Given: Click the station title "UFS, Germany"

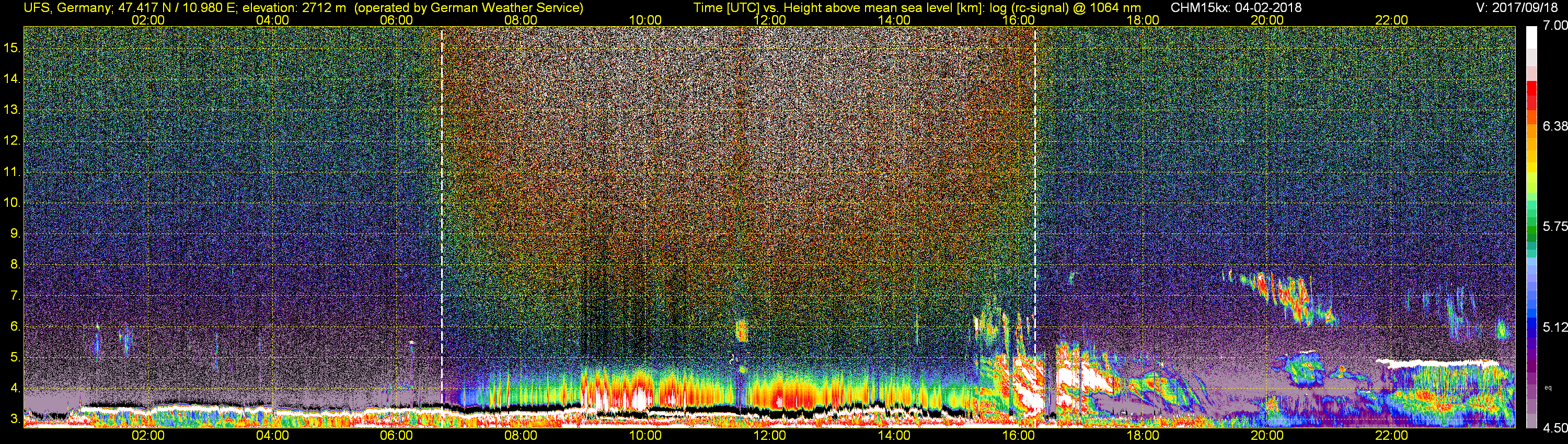Looking at the screenshot, I should coord(67,8).
